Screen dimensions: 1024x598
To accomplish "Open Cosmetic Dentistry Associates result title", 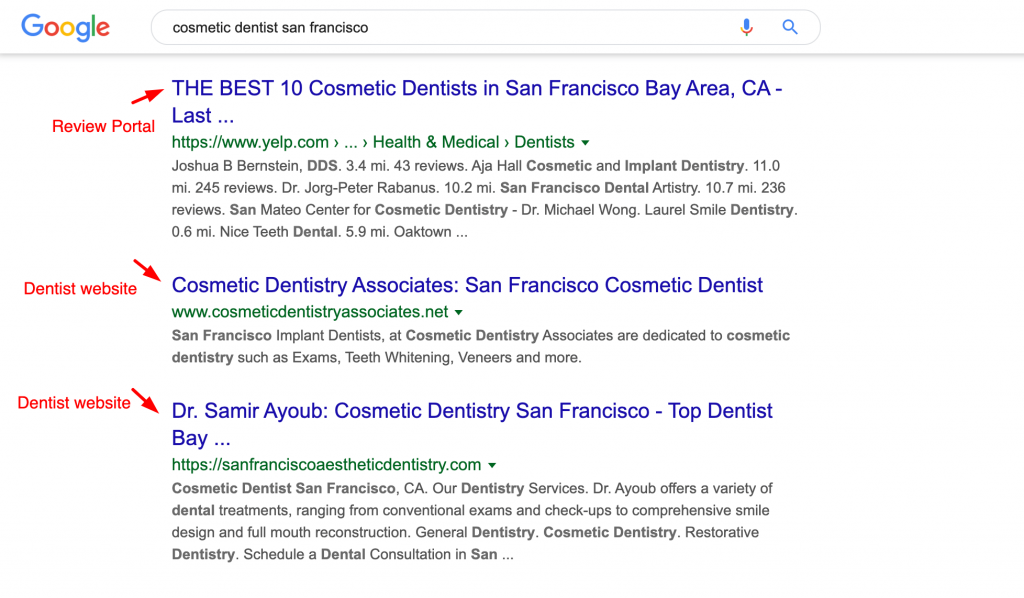I will (467, 285).
